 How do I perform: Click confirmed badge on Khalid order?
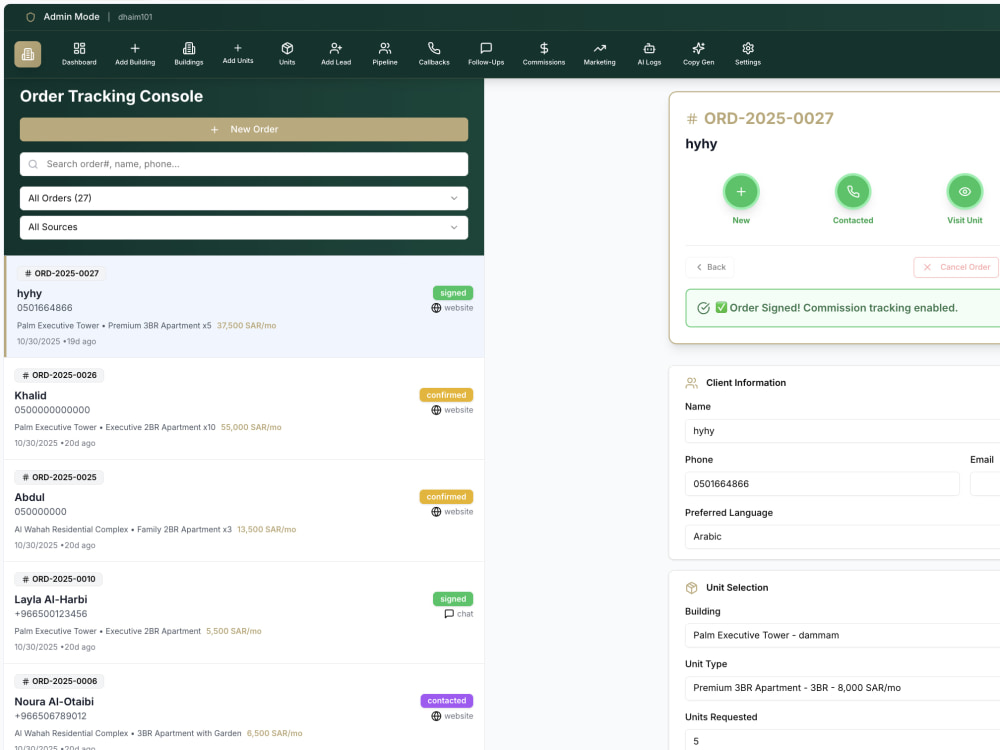(446, 395)
